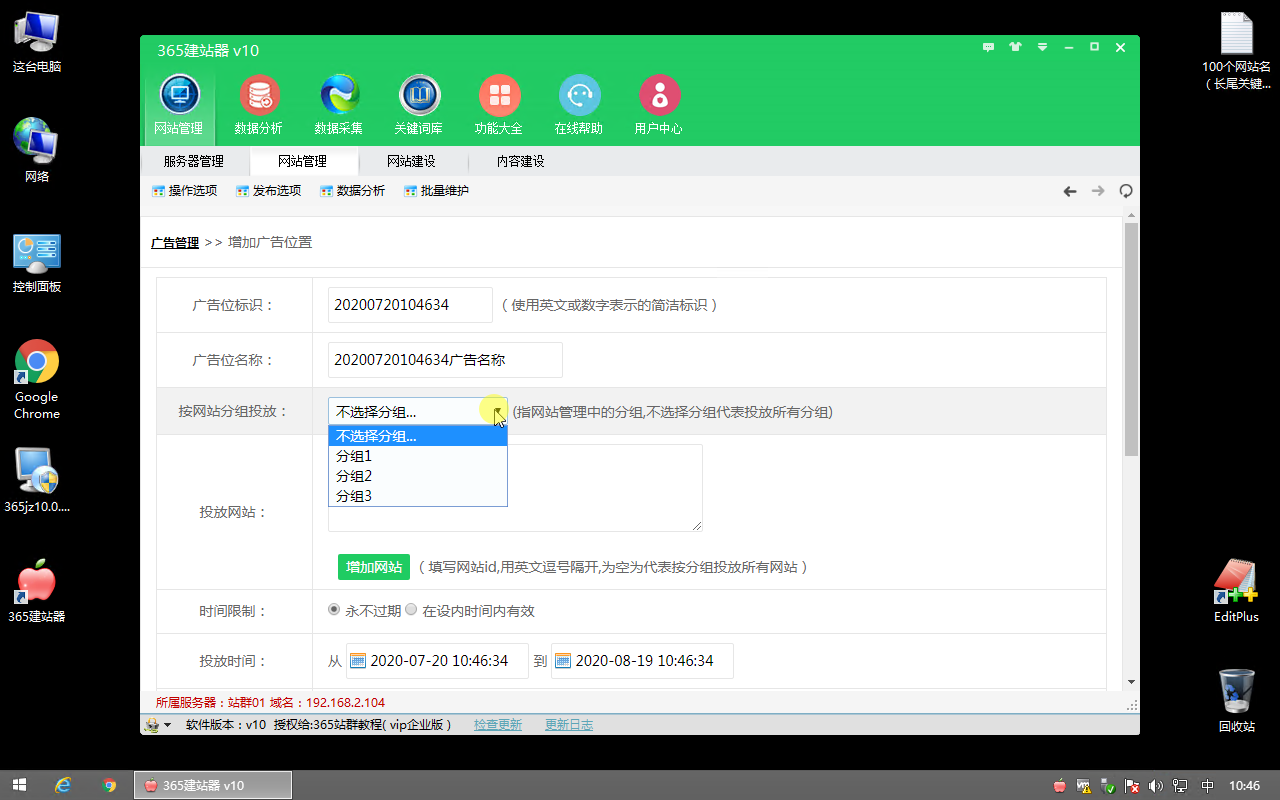Viewport: 1280px width, 800px height.
Task: Choose 分组1 in the dropdown list
Action: (x=418, y=456)
